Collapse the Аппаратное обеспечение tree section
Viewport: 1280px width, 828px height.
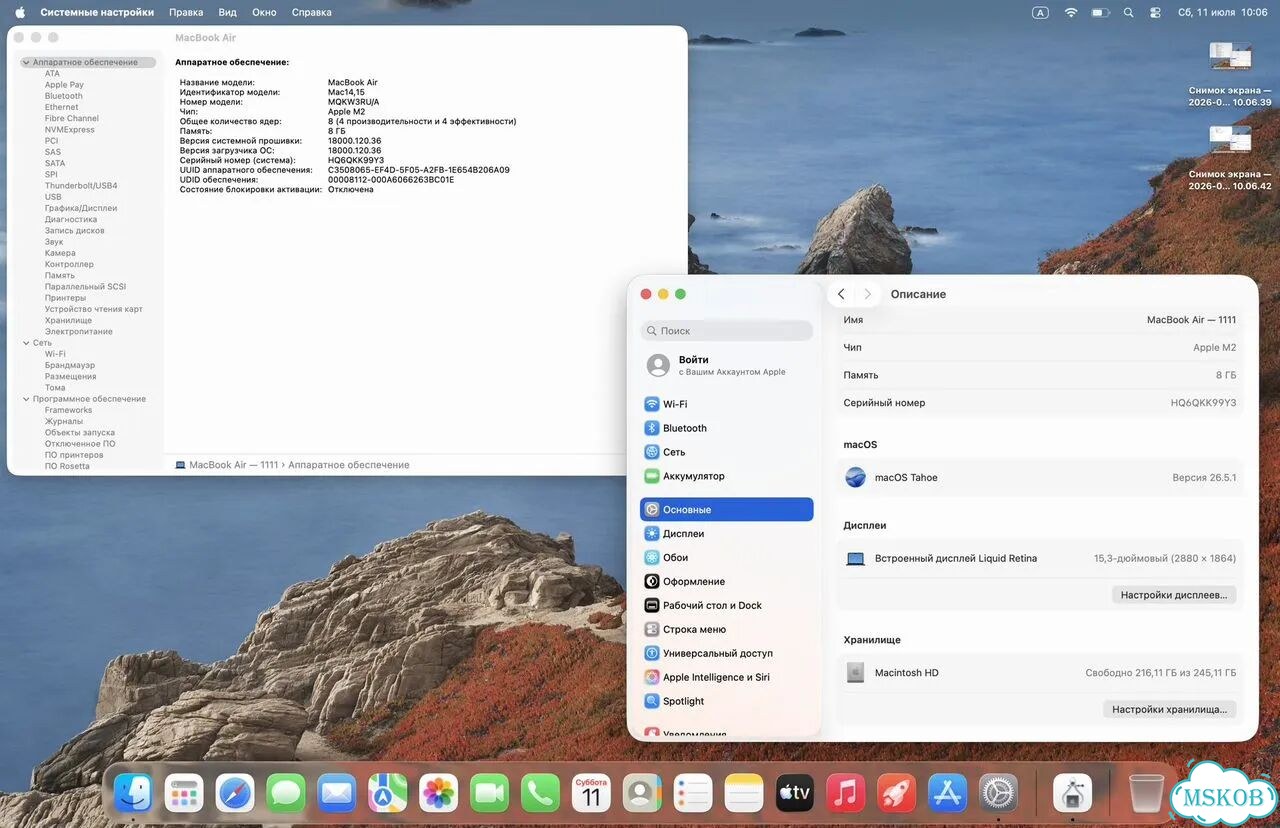pos(26,62)
